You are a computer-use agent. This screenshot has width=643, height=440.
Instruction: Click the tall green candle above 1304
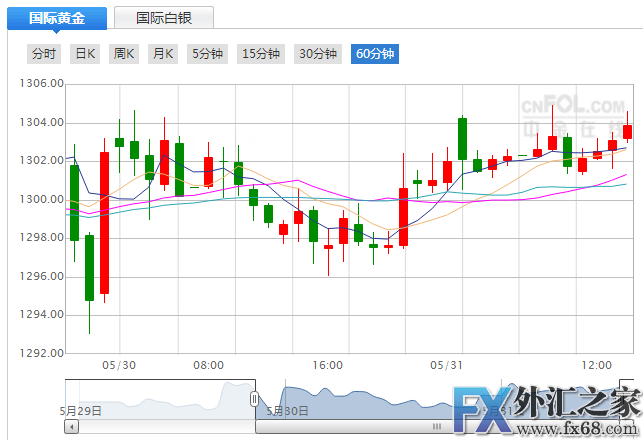(462, 138)
